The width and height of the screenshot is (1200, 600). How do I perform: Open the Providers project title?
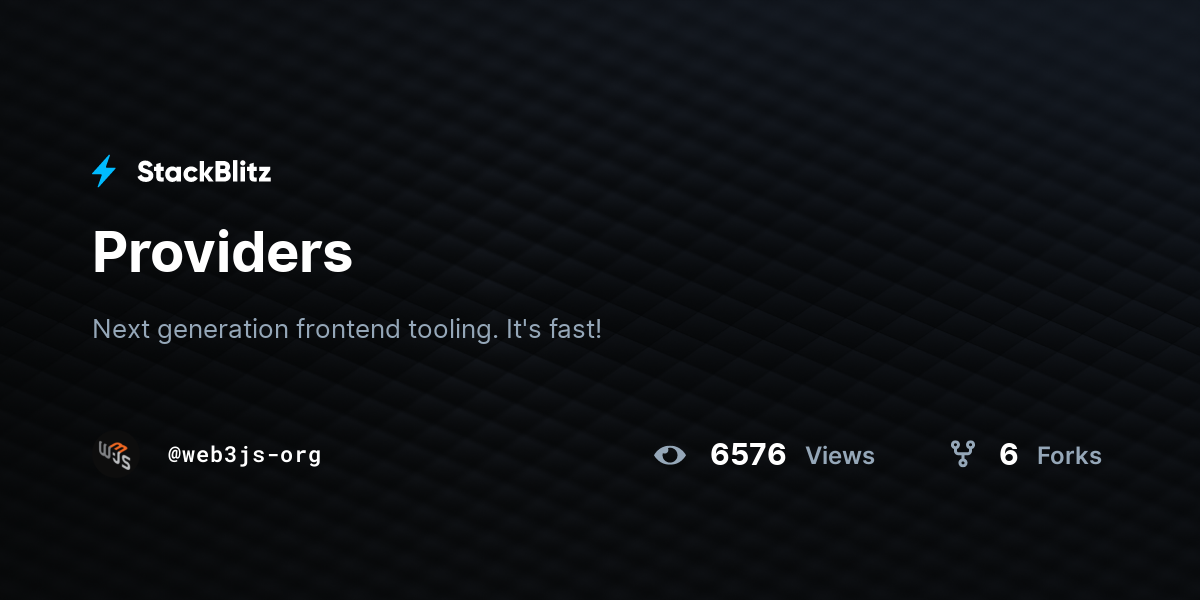click(x=222, y=252)
